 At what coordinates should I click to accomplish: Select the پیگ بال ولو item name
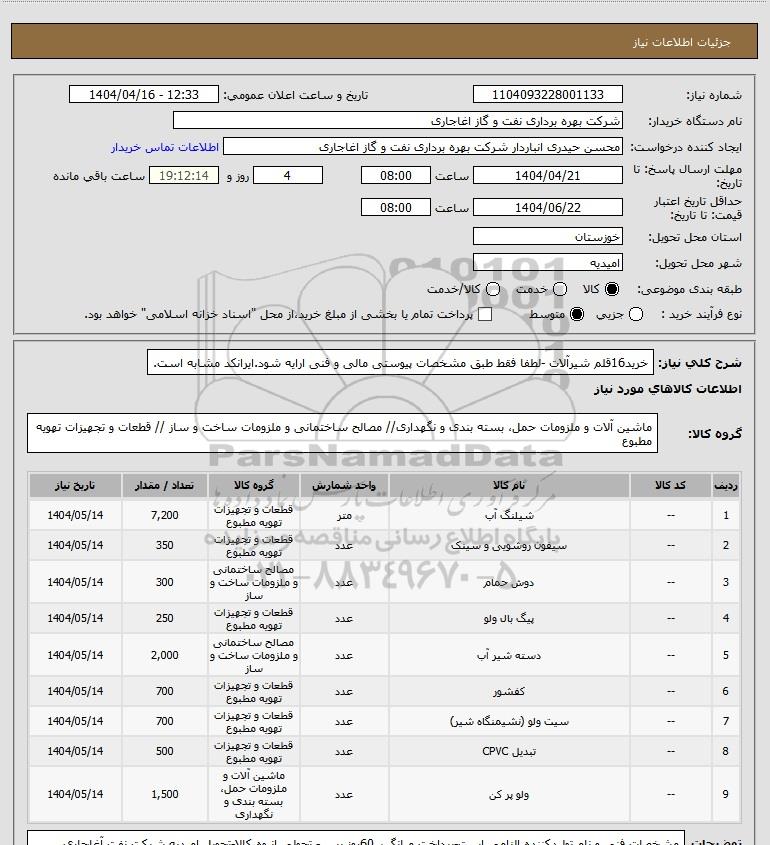509,619
